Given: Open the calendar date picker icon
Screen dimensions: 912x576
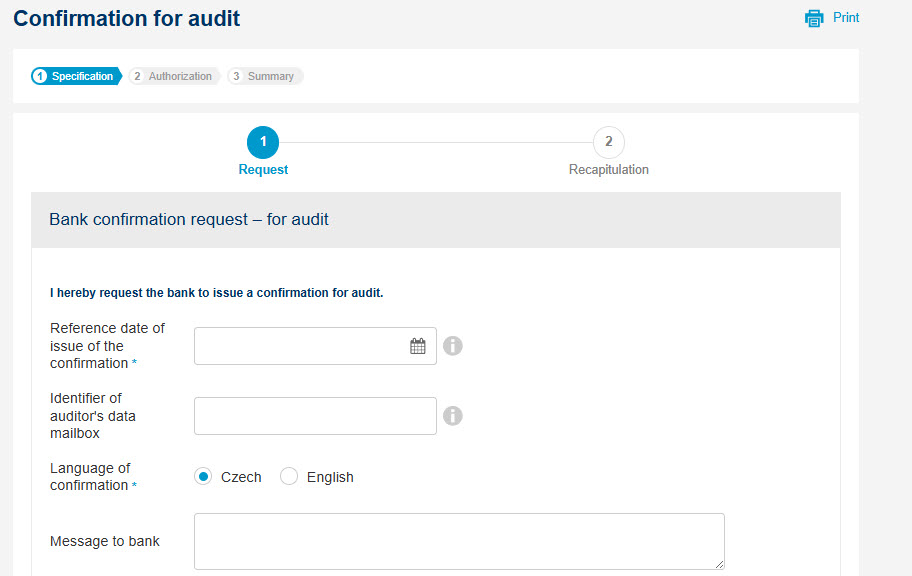Looking at the screenshot, I should coord(418,346).
